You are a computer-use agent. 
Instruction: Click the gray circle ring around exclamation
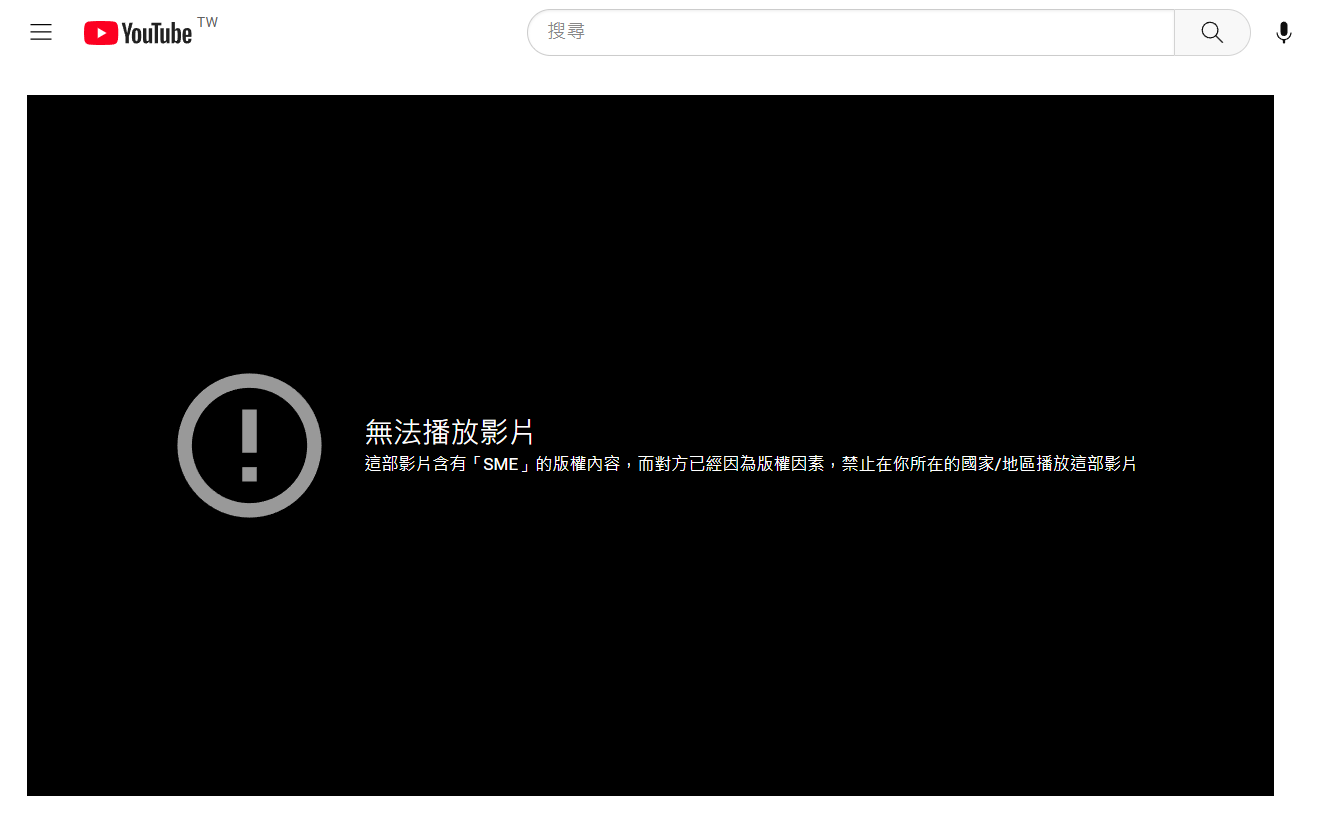186,445
